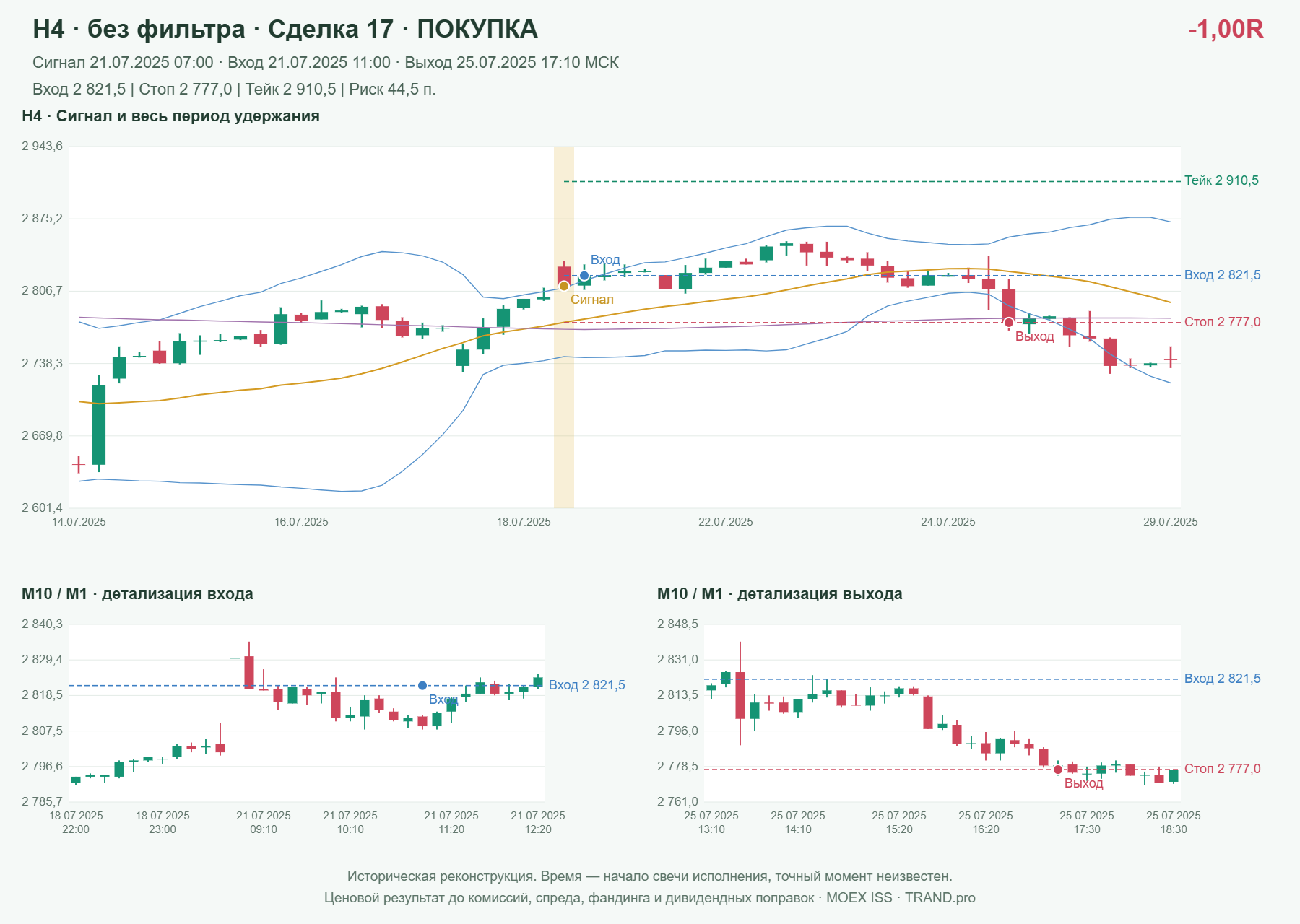
Task: Click the title 'H4 · без фильтра · Сделка 17 · ПОКУПКА'
Action: point(285,29)
